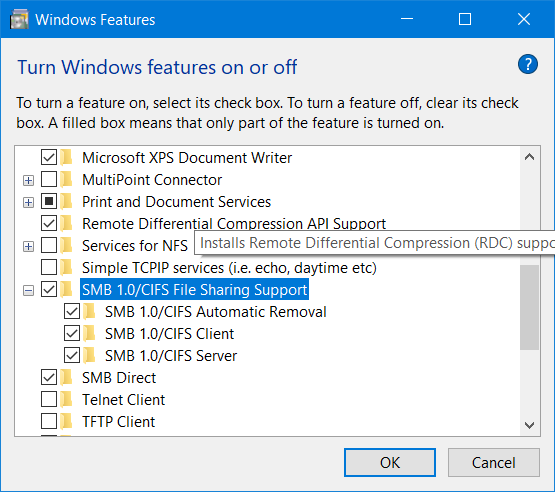555x492 pixels.
Task: Click folder icon next to SMB 1.0/CIFS Client
Action: click(x=90, y=334)
